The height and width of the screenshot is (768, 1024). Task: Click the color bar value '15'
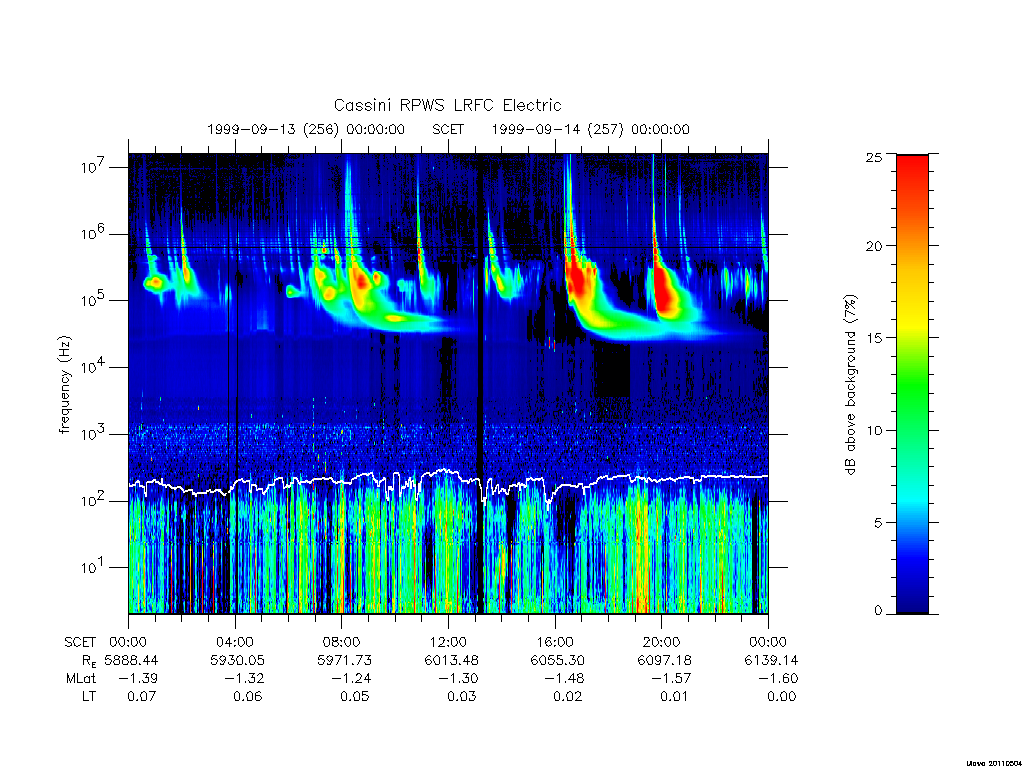pos(874,338)
